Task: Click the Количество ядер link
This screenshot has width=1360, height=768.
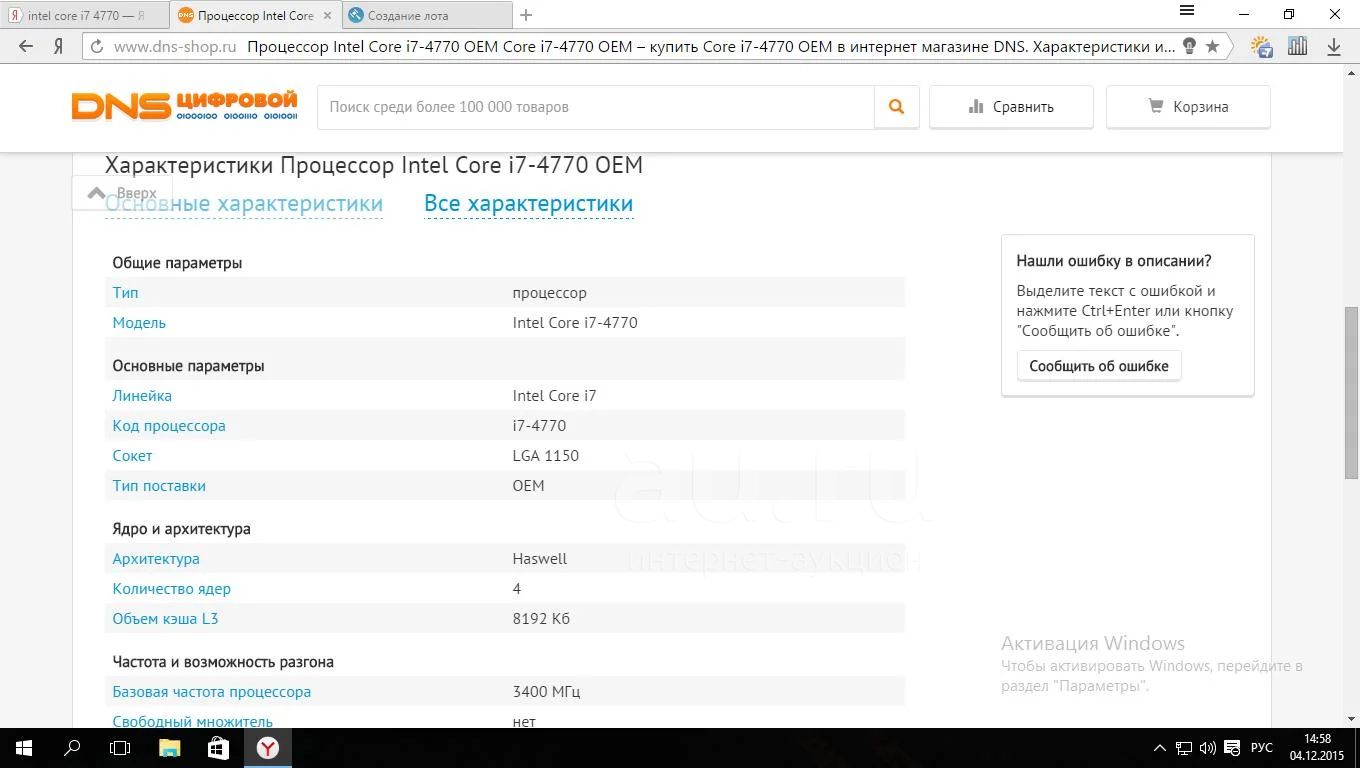Action: click(x=171, y=589)
